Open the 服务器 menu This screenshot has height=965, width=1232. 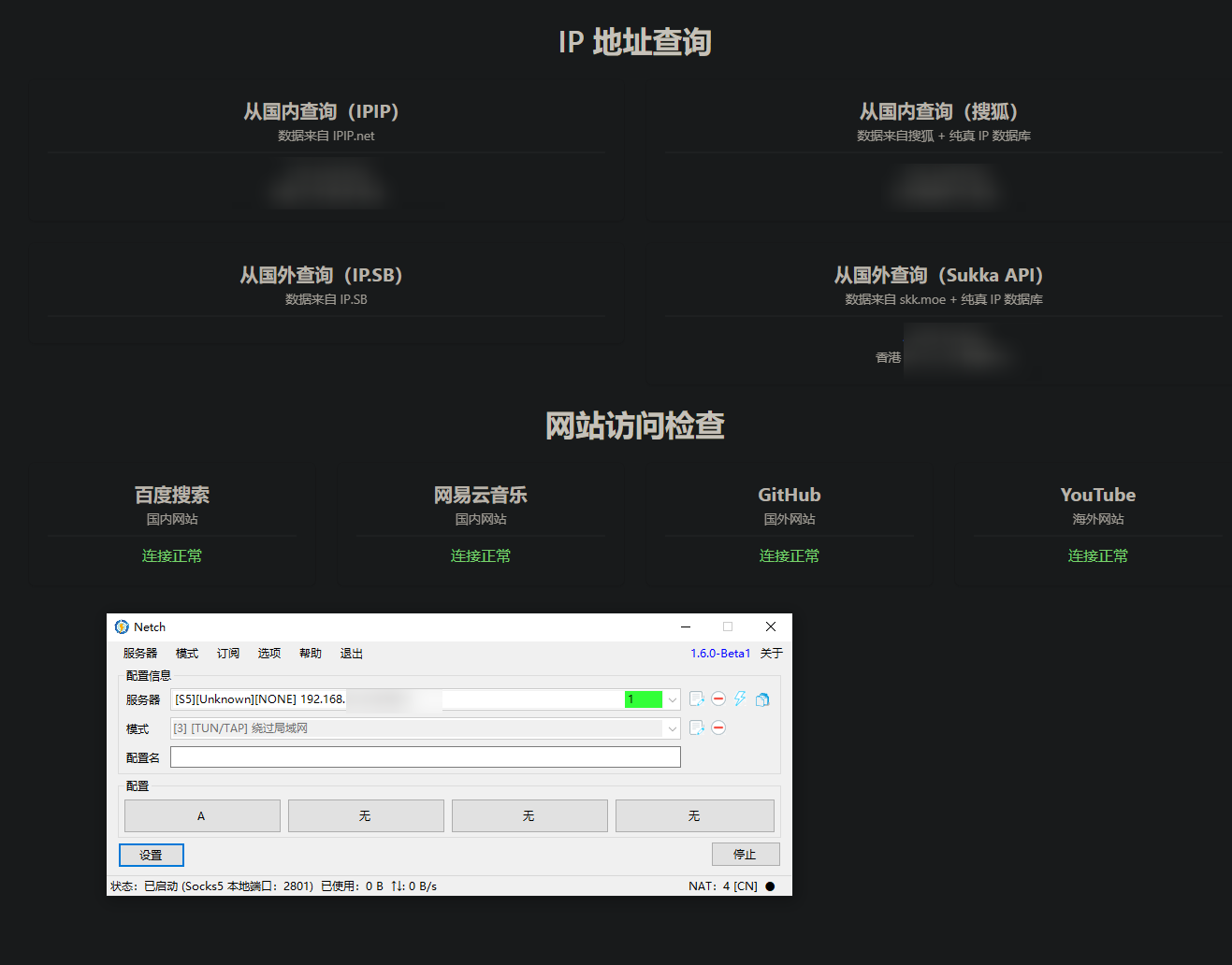pos(142,653)
